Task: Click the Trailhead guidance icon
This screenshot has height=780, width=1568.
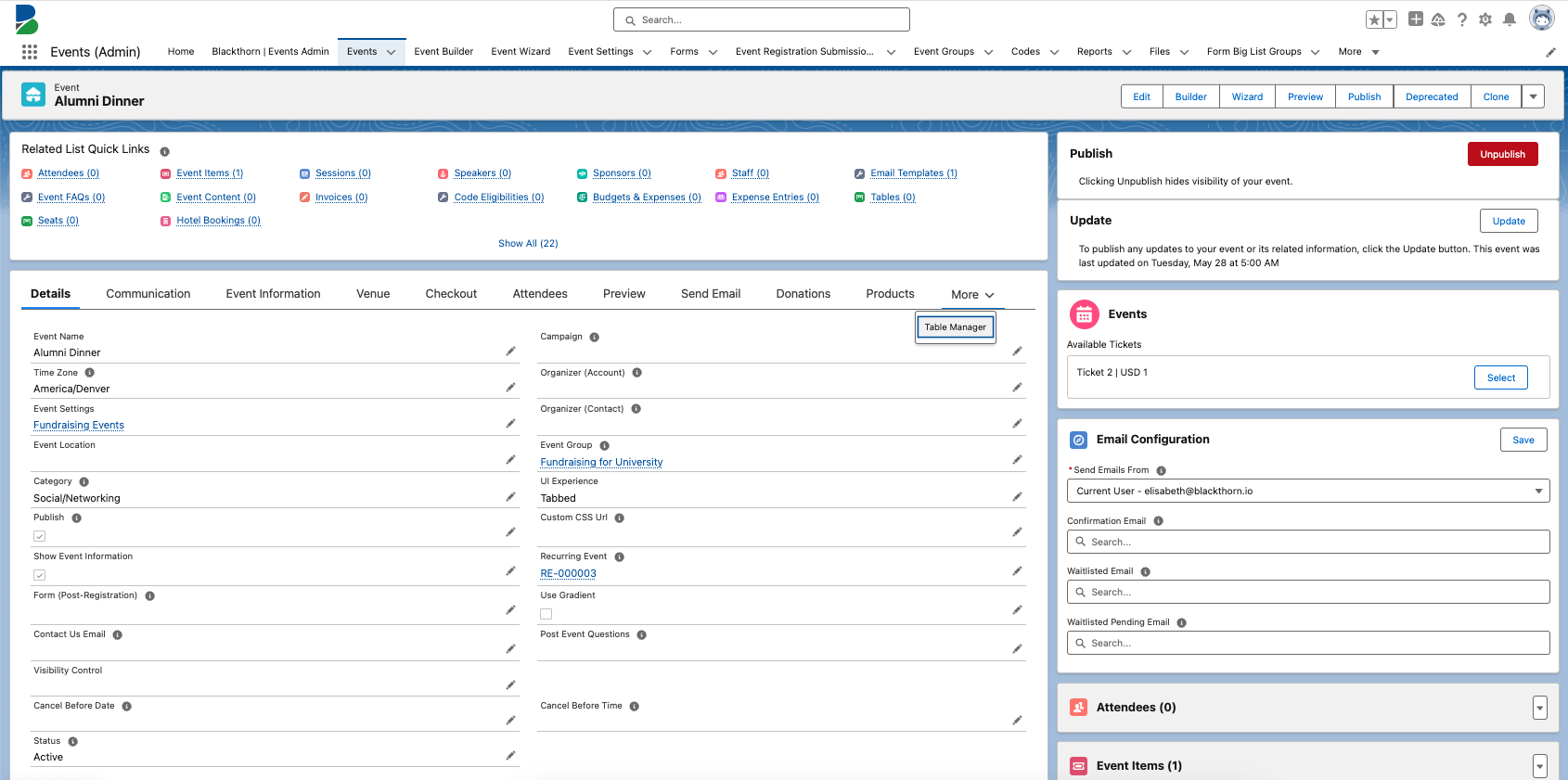Action: click(1438, 19)
